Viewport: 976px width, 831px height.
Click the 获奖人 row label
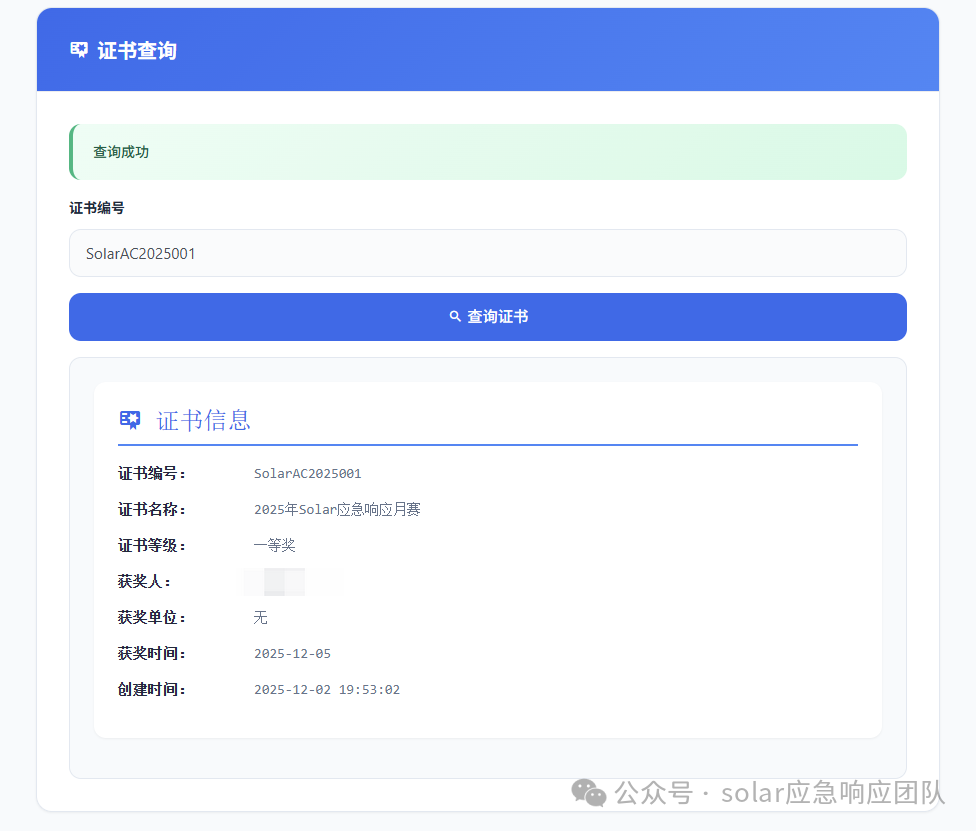point(144,581)
